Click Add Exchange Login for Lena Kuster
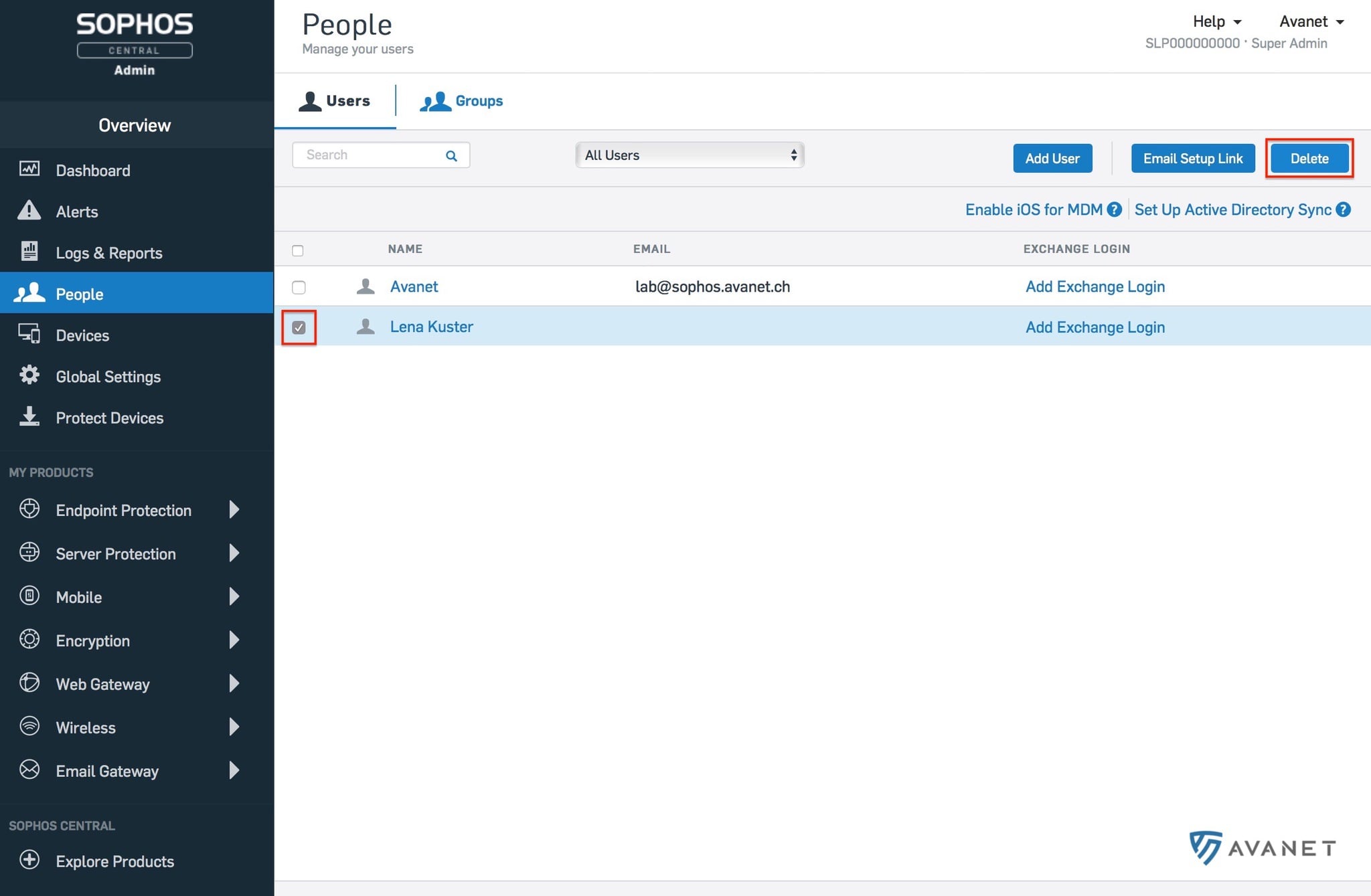This screenshot has width=1371, height=896. (x=1095, y=327)
